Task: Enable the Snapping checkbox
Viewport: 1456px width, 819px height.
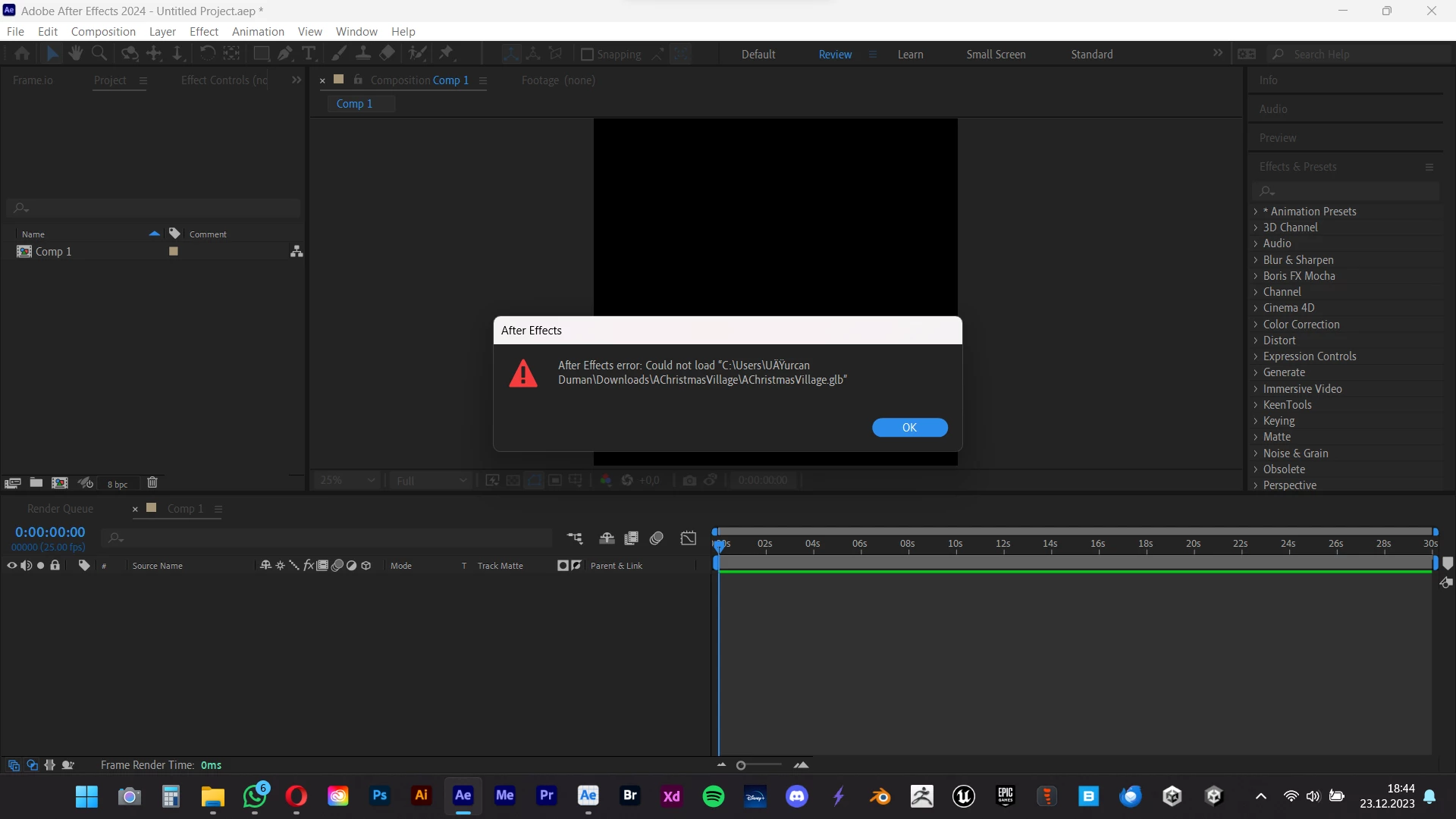Action: coord(587,55)
